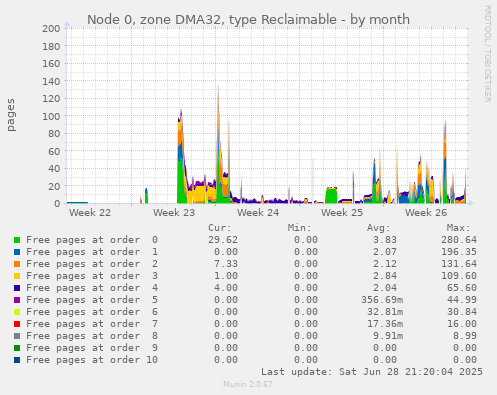The width and height of the screenshot is (497, 395).
Task: Click the dark green order 9 swatch
Action: [x=17, y=348]
